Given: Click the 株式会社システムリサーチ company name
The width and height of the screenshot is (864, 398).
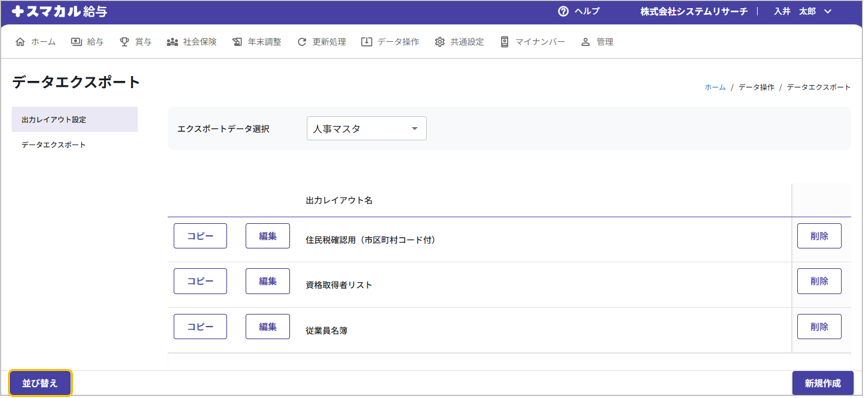Looking at the screenshot, I should click(694, 11).
